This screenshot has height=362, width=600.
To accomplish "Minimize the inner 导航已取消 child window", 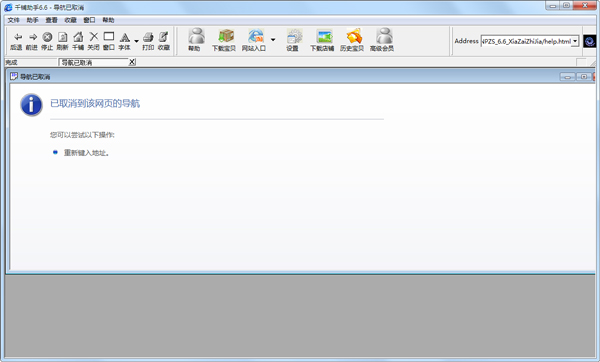I will pos(567,77).
